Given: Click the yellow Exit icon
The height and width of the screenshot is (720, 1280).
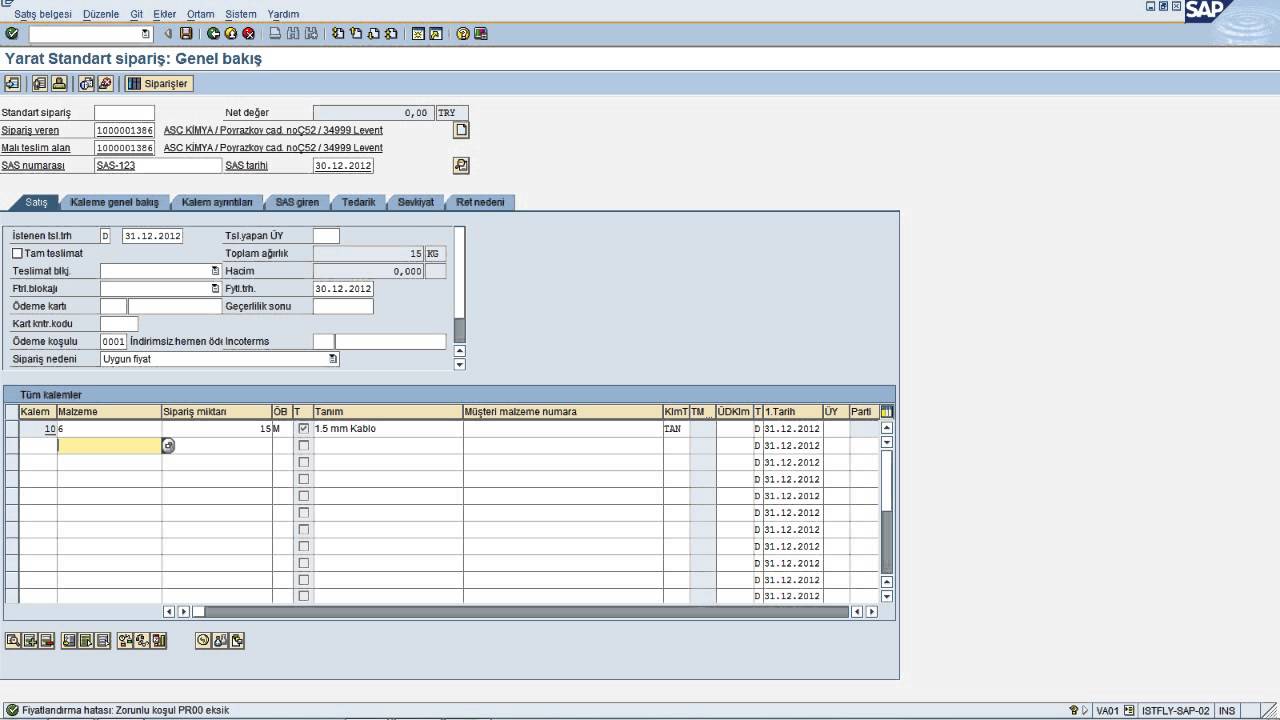Looking at the screenshot, I should click(231, 34).
